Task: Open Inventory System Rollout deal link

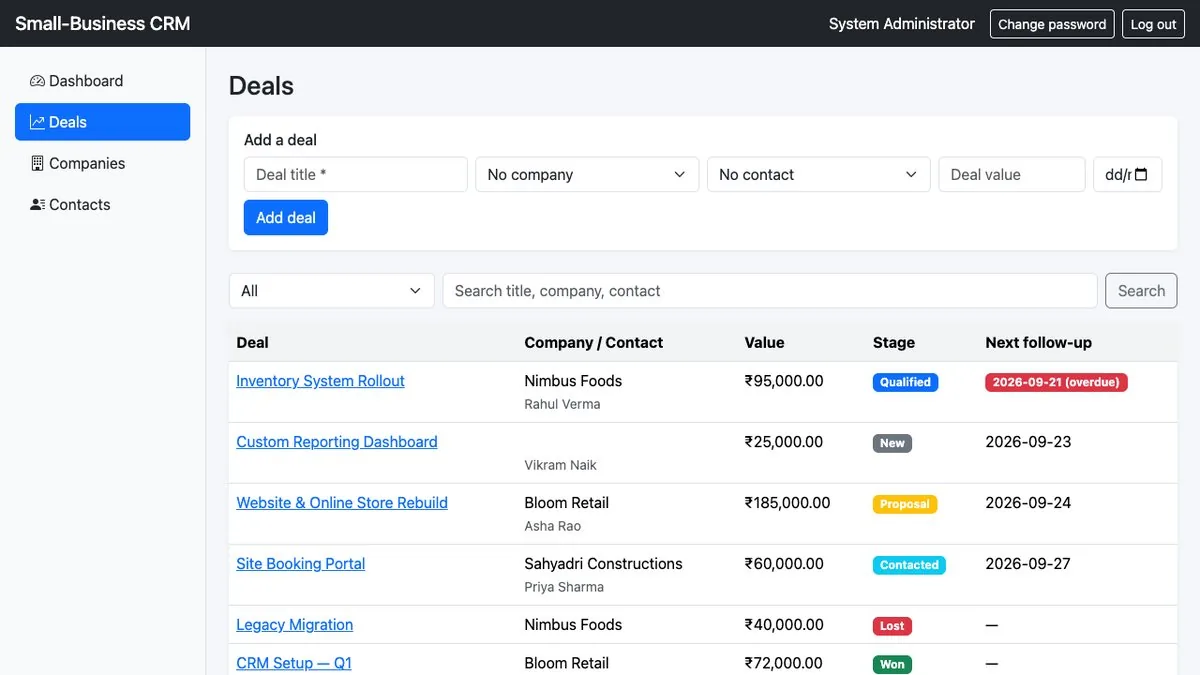Action: coord(320,381)
